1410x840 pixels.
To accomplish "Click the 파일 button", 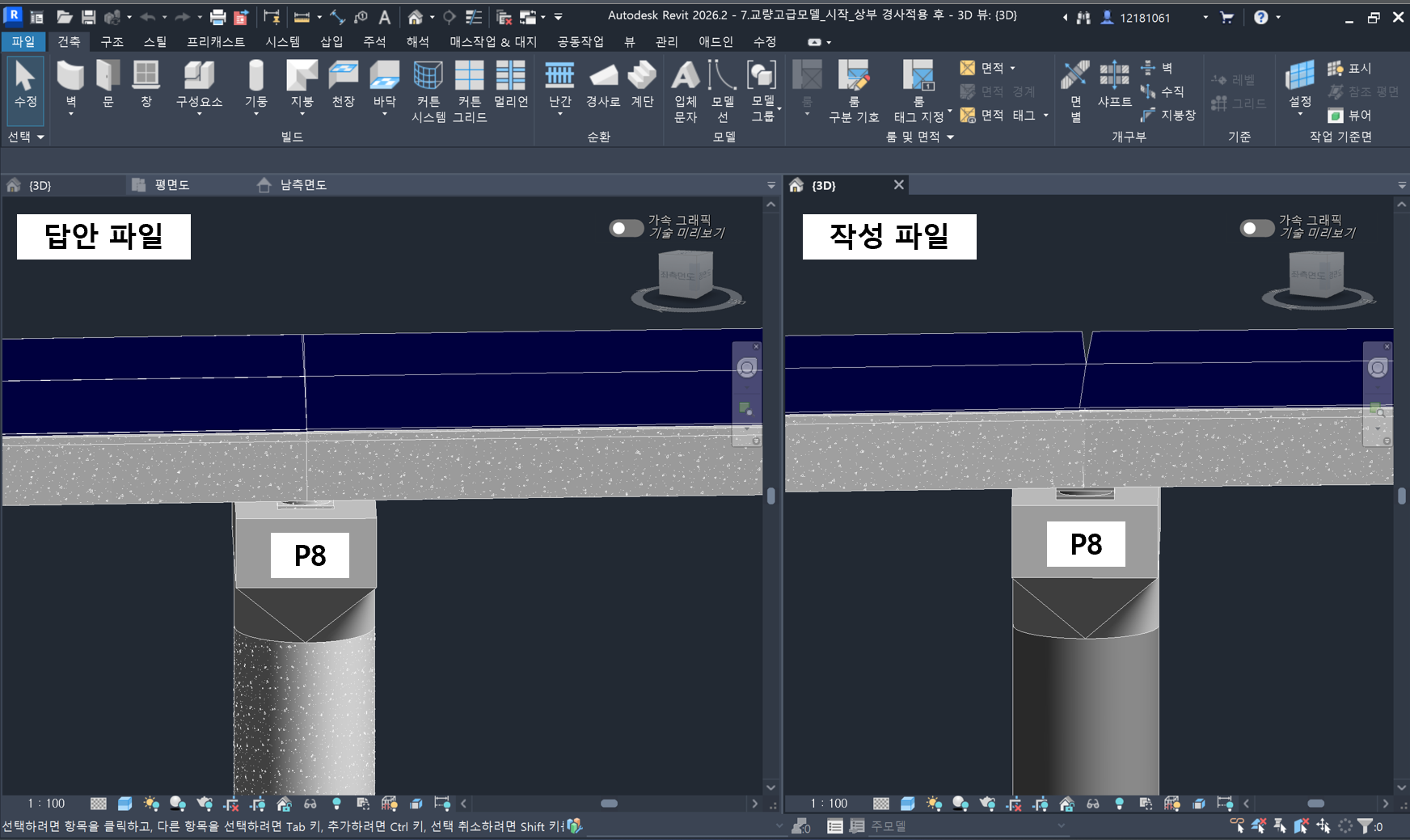I will pos(23,41).
